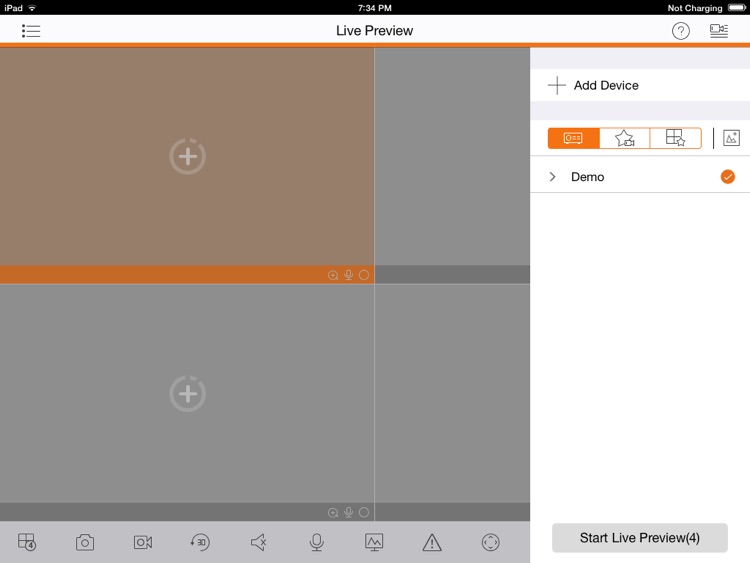Open the window division layout icon

(27, 542)
